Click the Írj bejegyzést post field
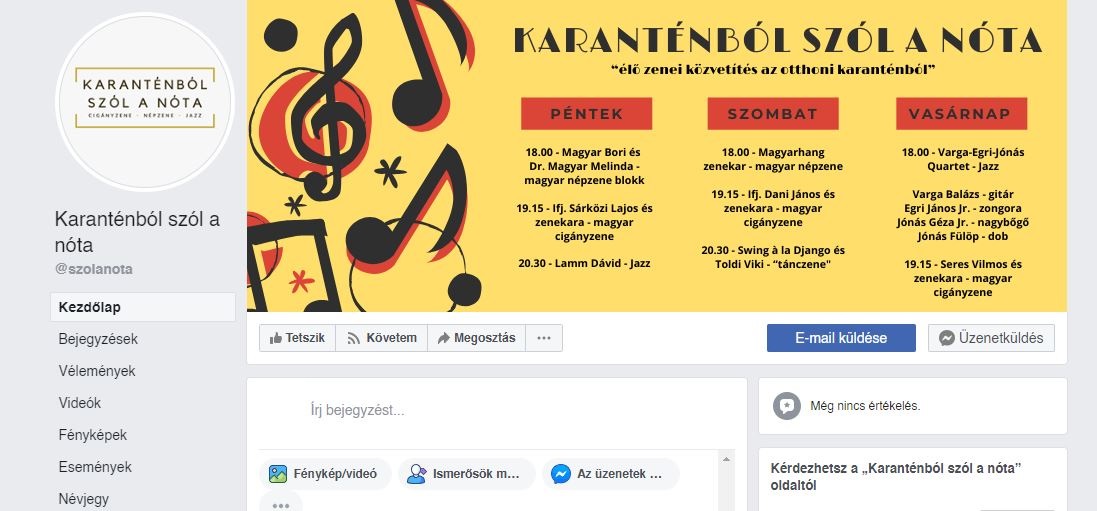This screenshot has width=1097, height=511. [x=497, y=410]
